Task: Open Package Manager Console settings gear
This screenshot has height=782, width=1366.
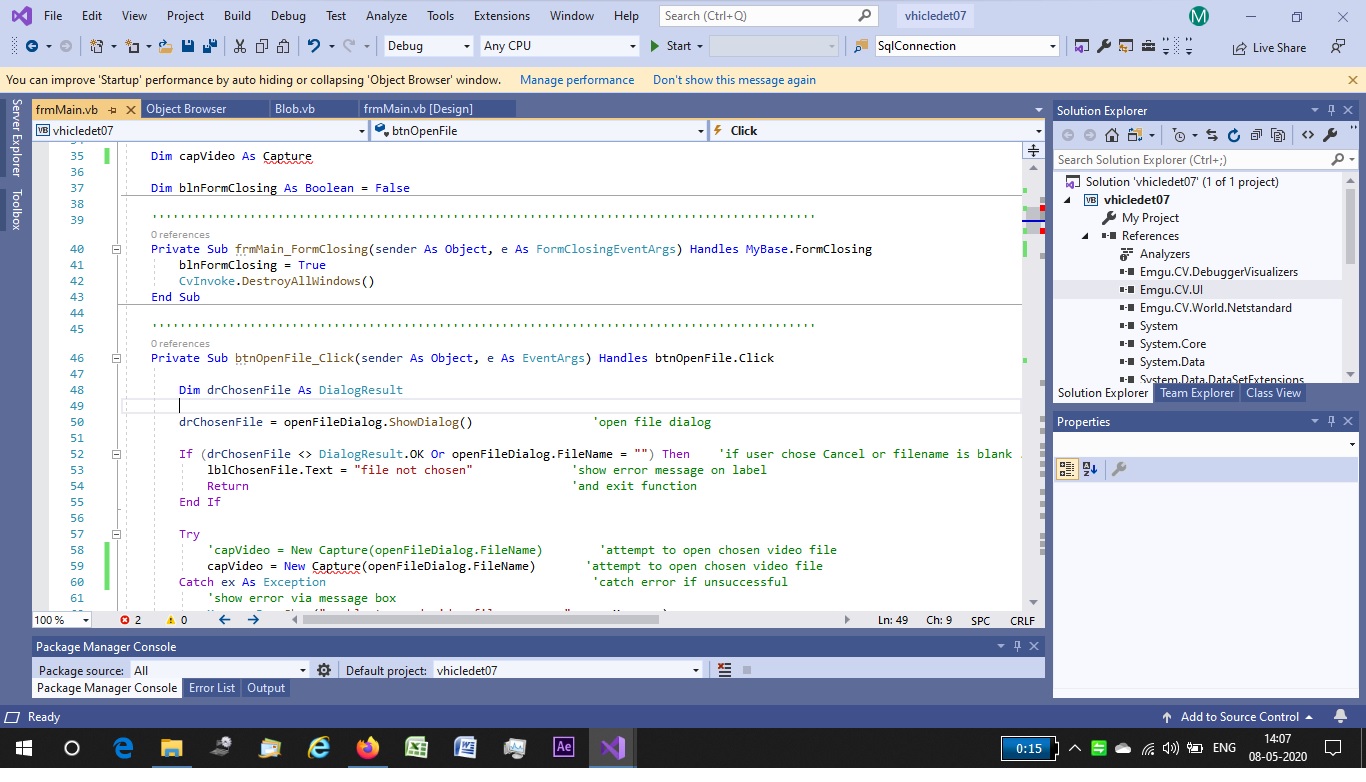Action: click(324, 670)
